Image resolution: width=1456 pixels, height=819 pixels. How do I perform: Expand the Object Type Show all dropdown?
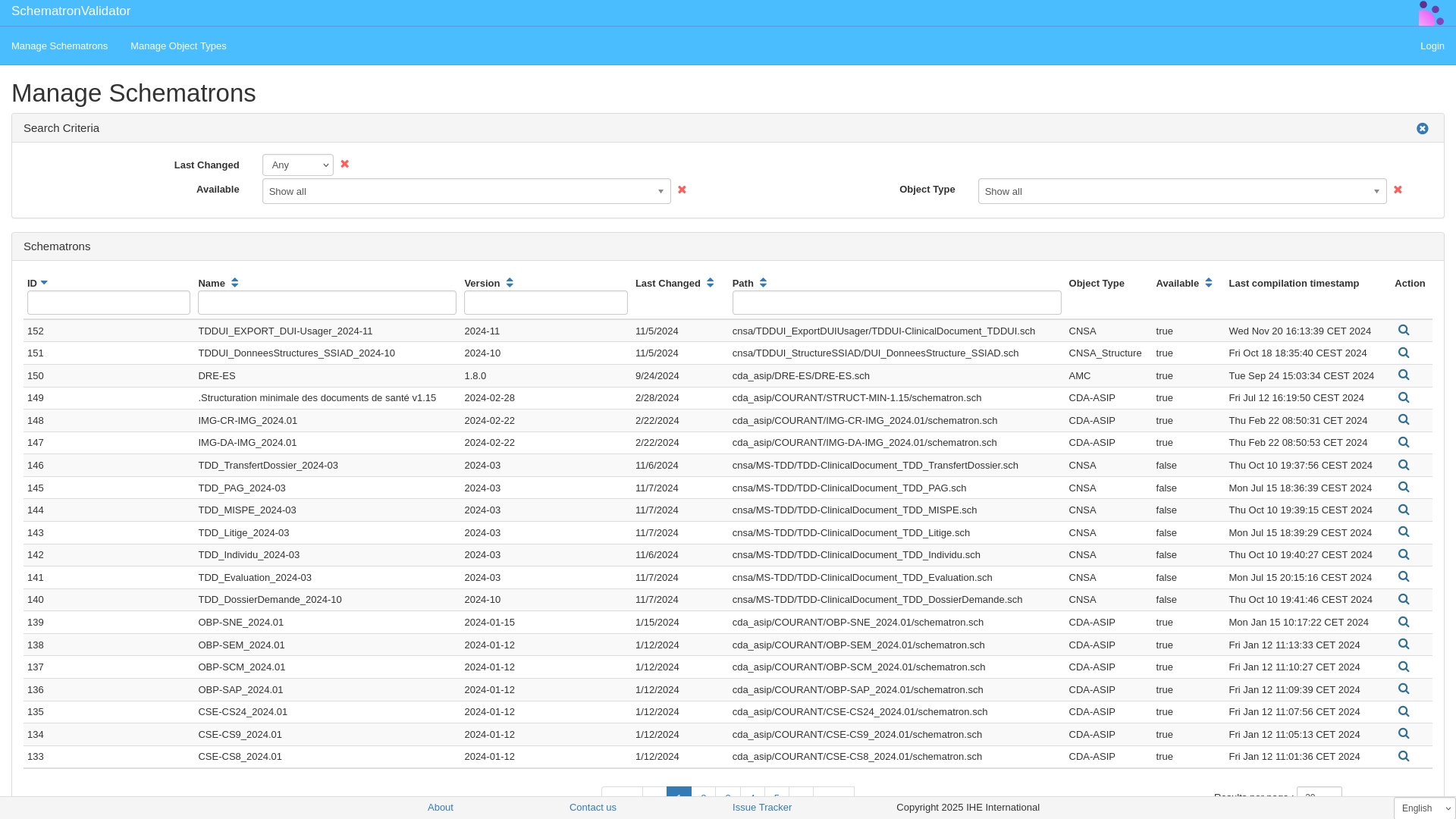click(x=1181, y=191)
